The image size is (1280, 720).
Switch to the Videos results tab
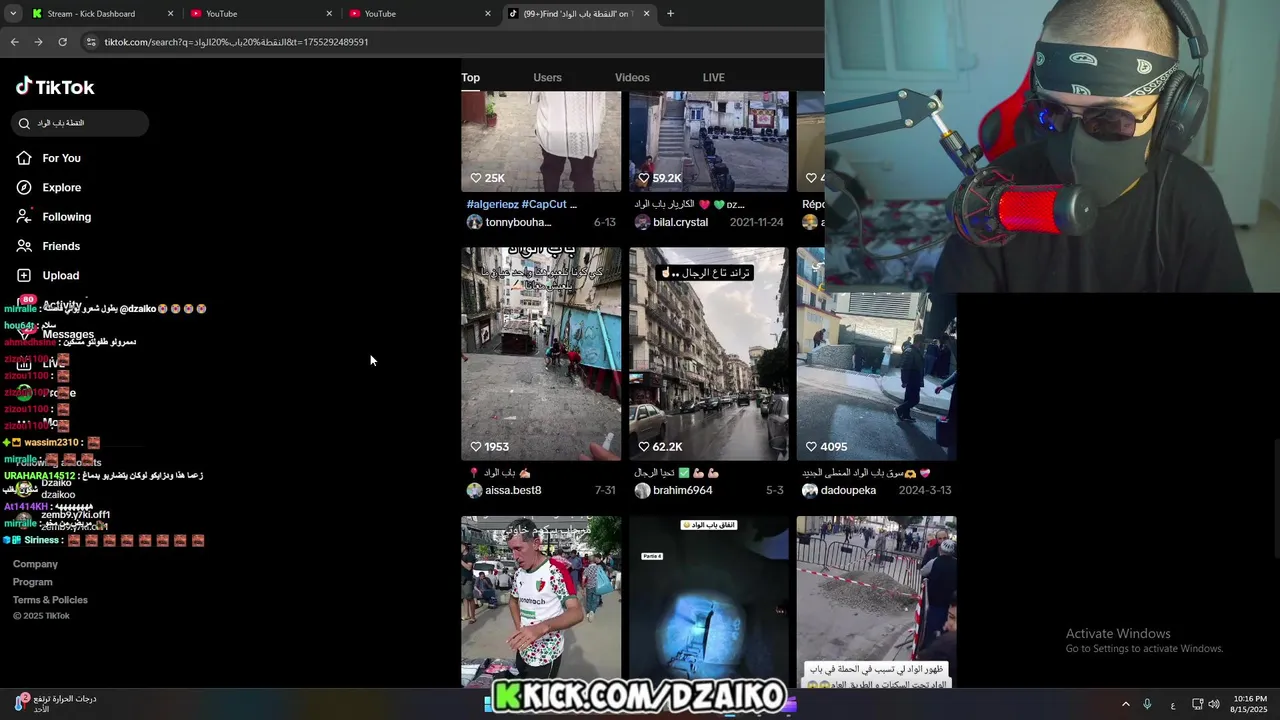pyautogui.click(x=632, y=77)
